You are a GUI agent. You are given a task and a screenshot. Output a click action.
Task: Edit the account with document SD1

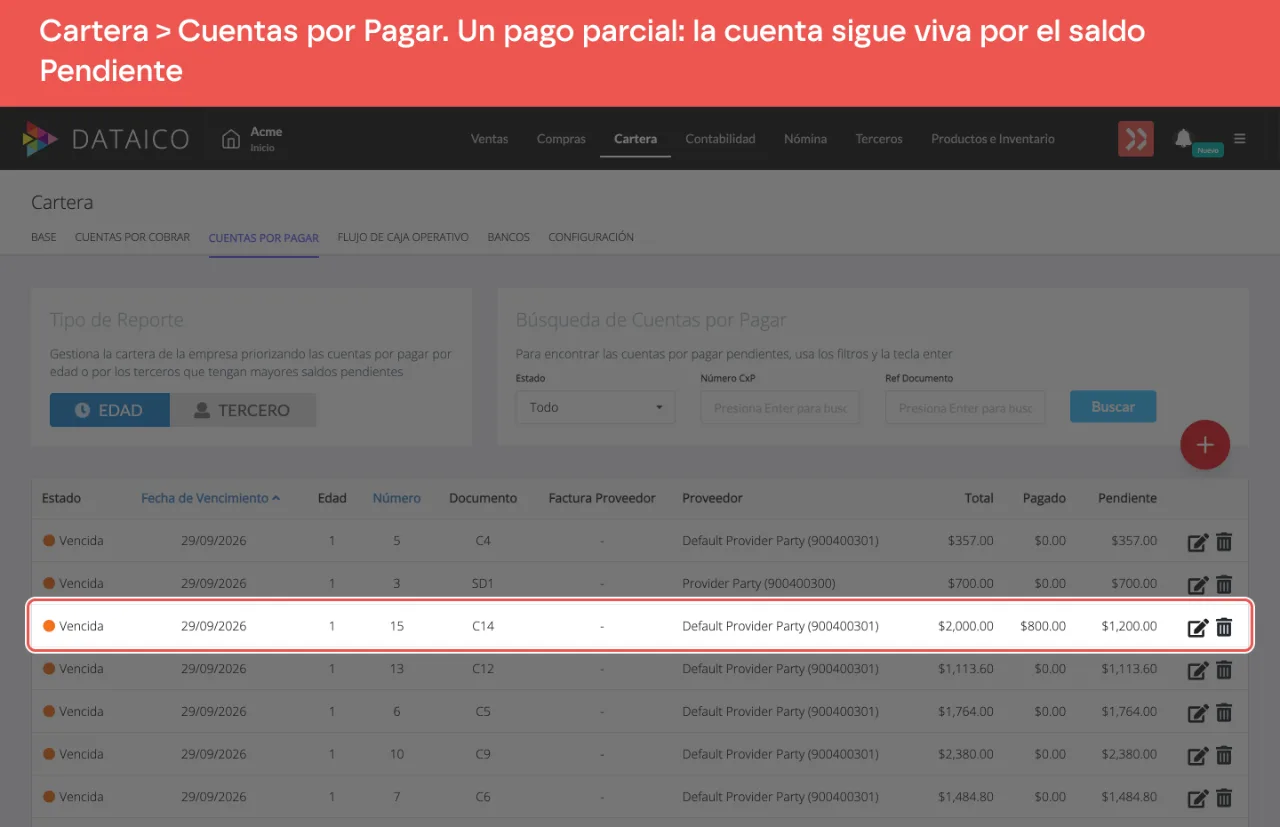tap(1198, 585)
